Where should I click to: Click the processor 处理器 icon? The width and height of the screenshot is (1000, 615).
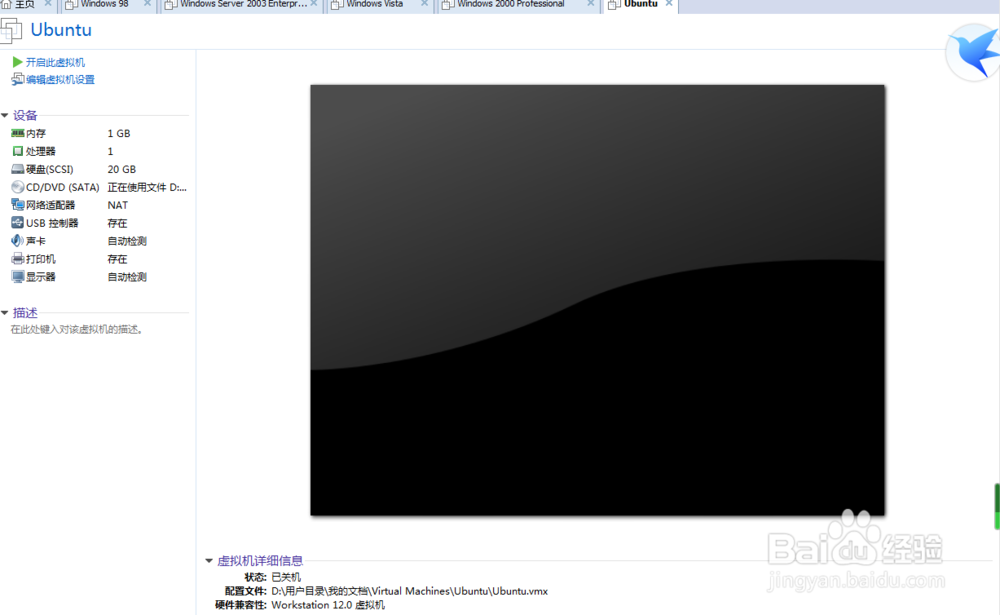point(17,151)
